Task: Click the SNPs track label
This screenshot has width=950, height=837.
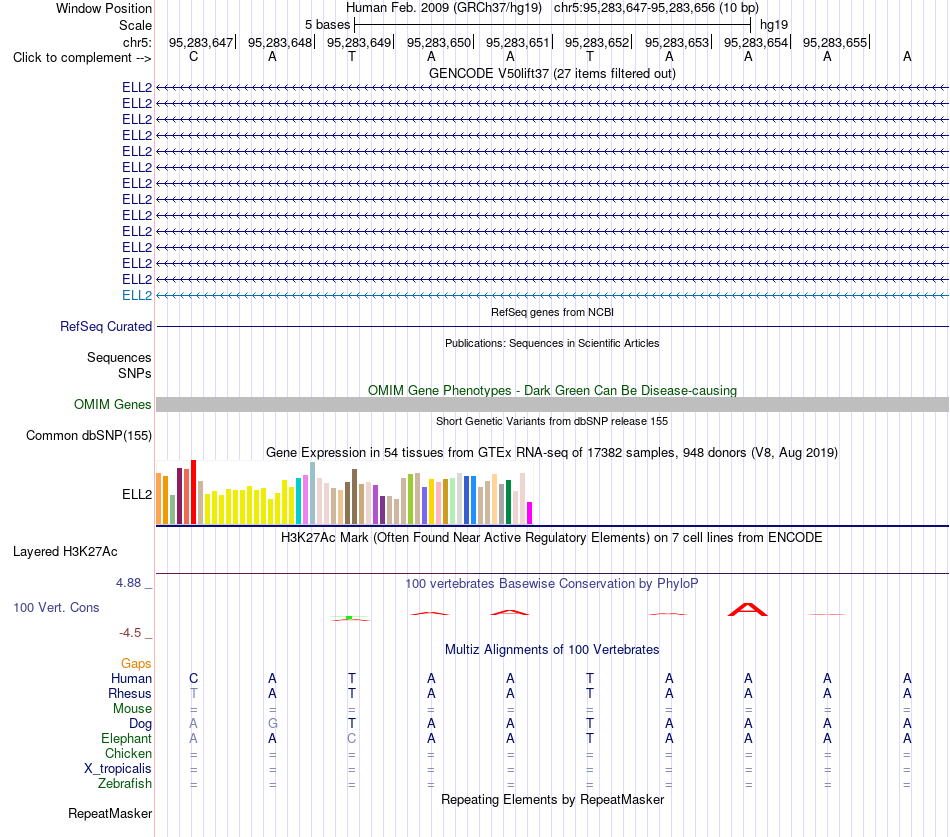Action: coord(135,373)
